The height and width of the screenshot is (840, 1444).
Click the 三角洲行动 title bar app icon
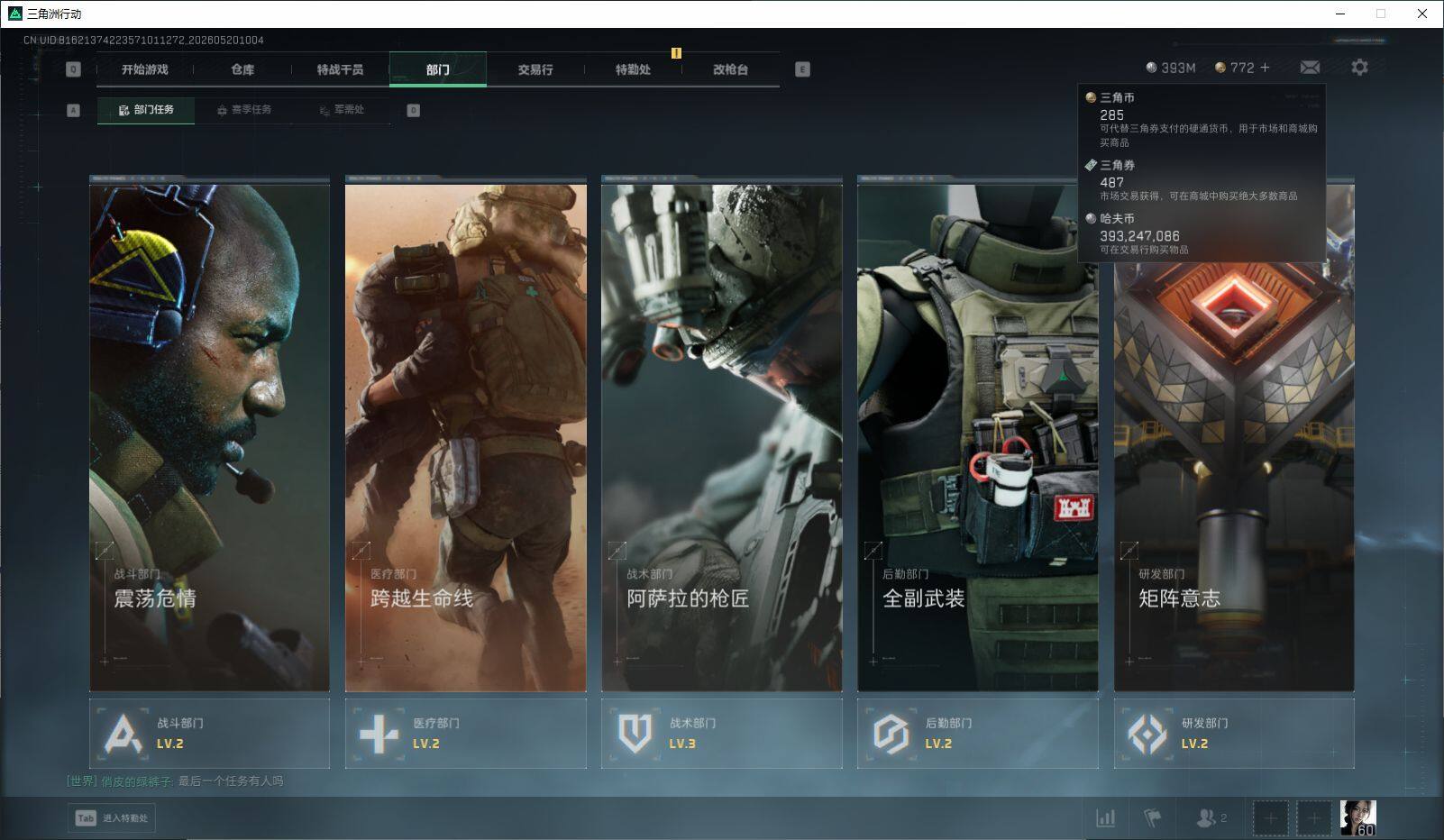pyautogui.click(x=14, y=14)
